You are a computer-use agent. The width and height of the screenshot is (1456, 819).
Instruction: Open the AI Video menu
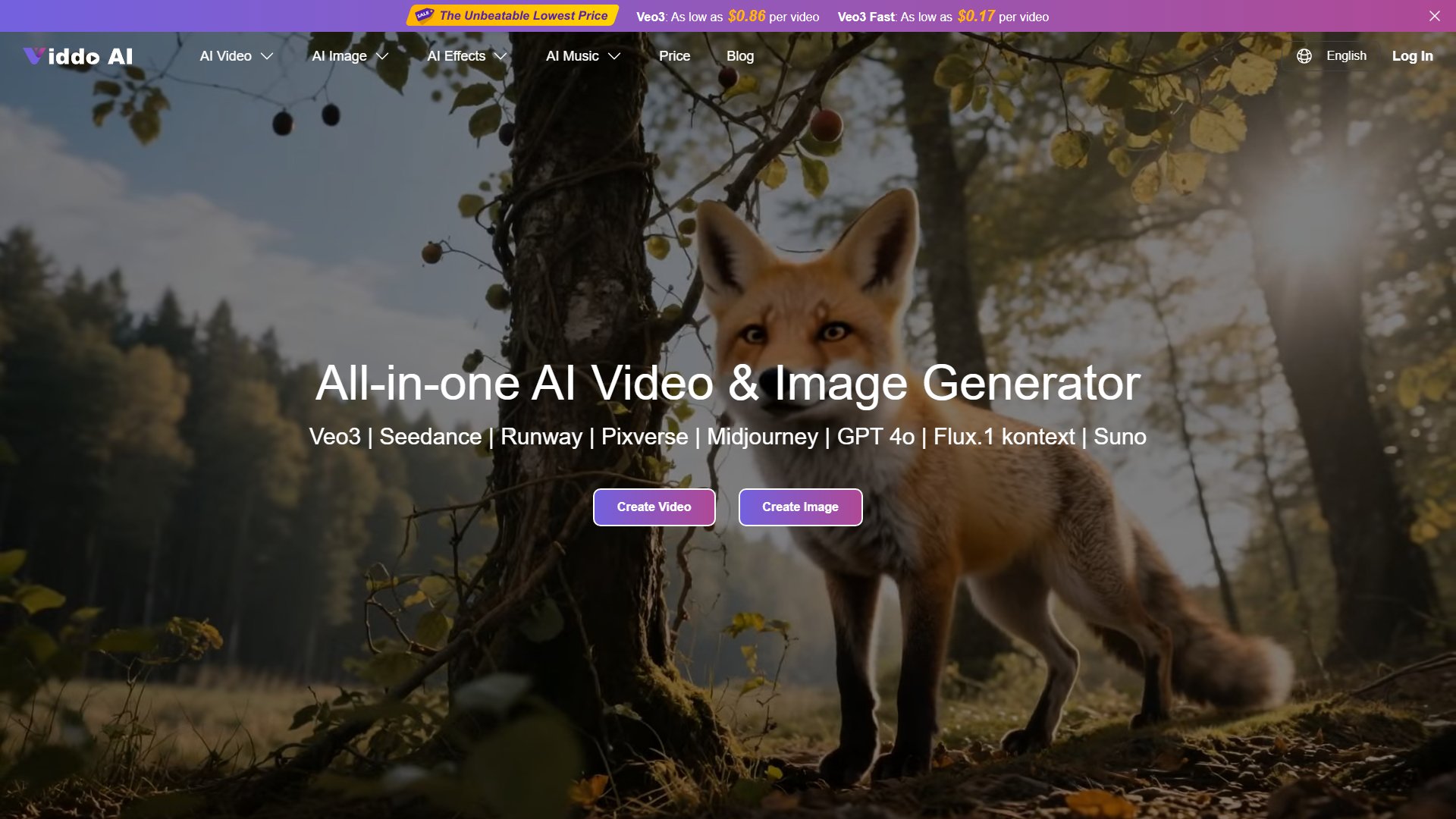(x=225, y=56)
